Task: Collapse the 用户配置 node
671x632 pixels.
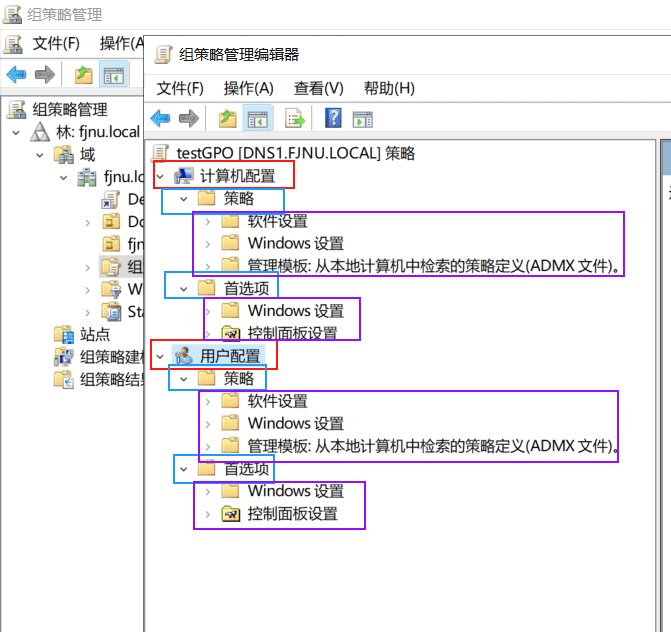Action: (160, 356)
